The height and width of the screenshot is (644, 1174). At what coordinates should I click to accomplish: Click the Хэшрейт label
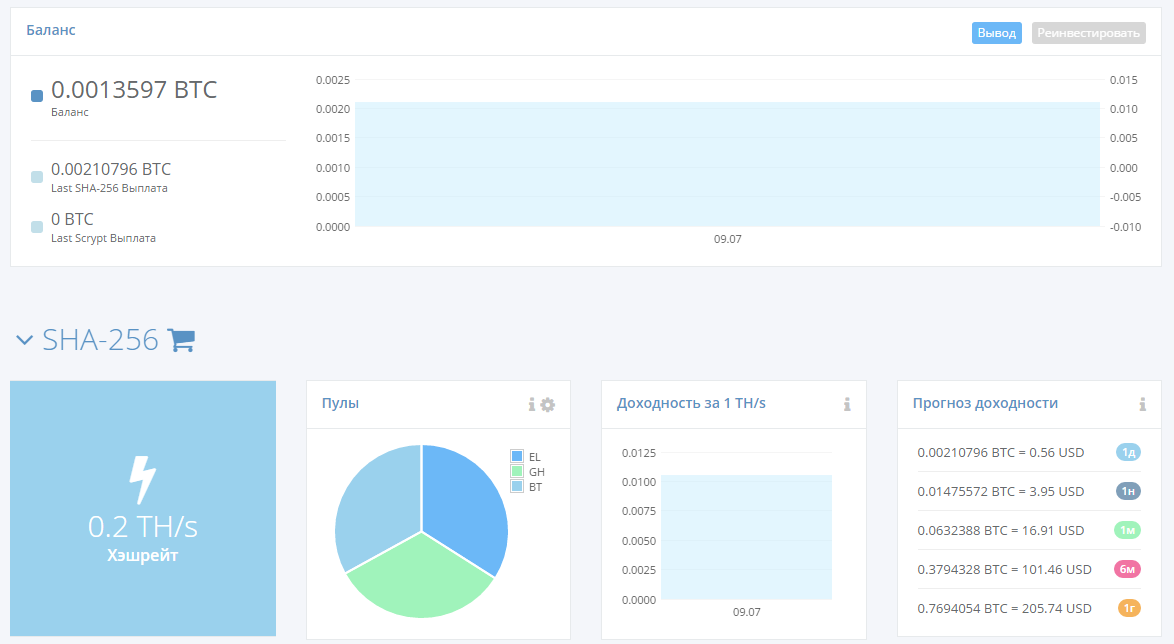(142, 556)
